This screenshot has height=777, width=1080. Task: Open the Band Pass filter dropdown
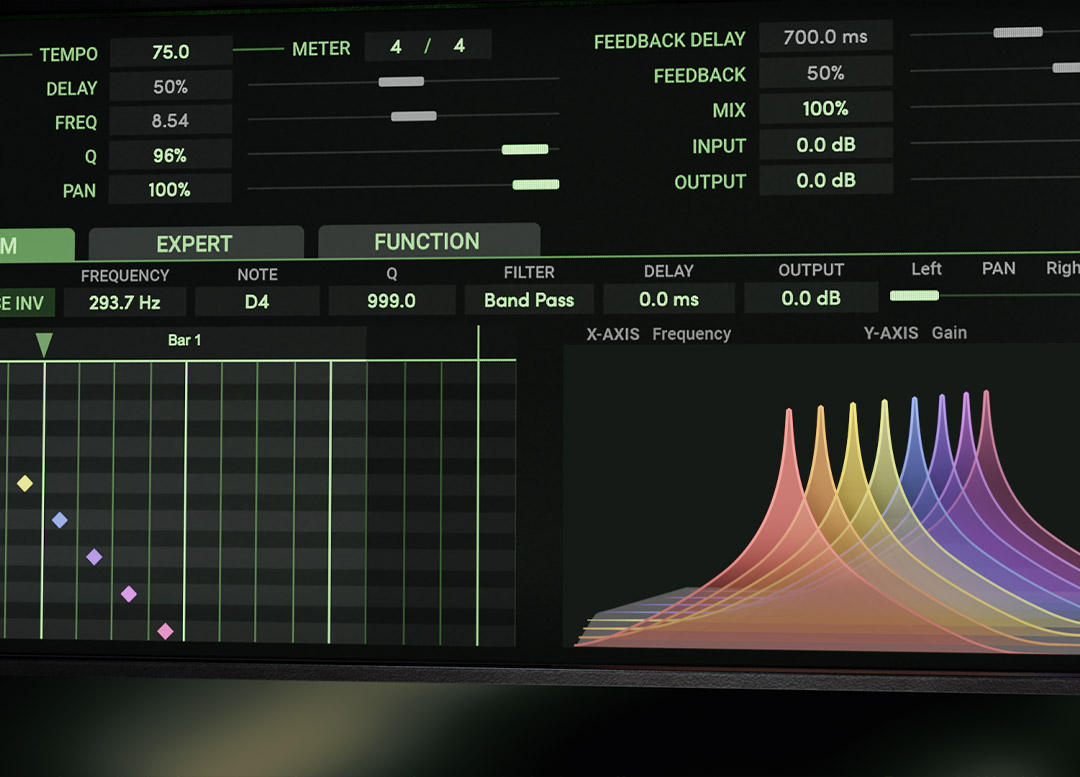[x=529, y=300]
